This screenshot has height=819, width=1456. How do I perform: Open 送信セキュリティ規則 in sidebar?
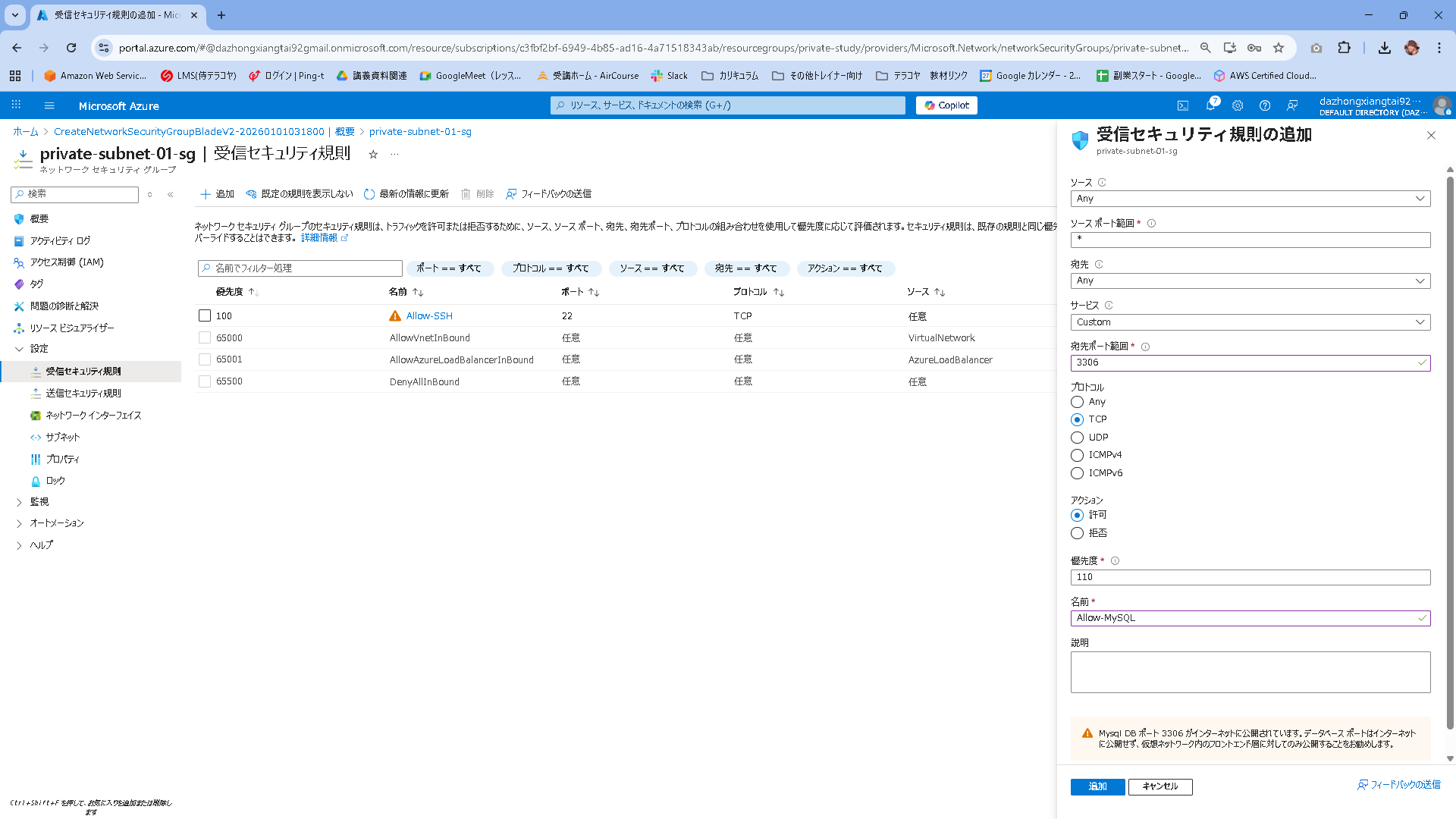[x=83, y=394]
